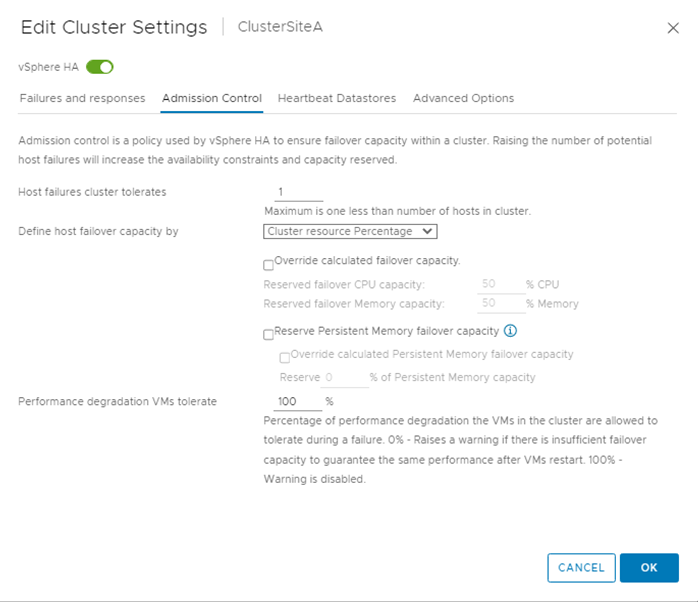The height and width of the screenshot is (602, 698).
Task: Close the Edit Cluster Settings dialog
Action: pos(673,28)
